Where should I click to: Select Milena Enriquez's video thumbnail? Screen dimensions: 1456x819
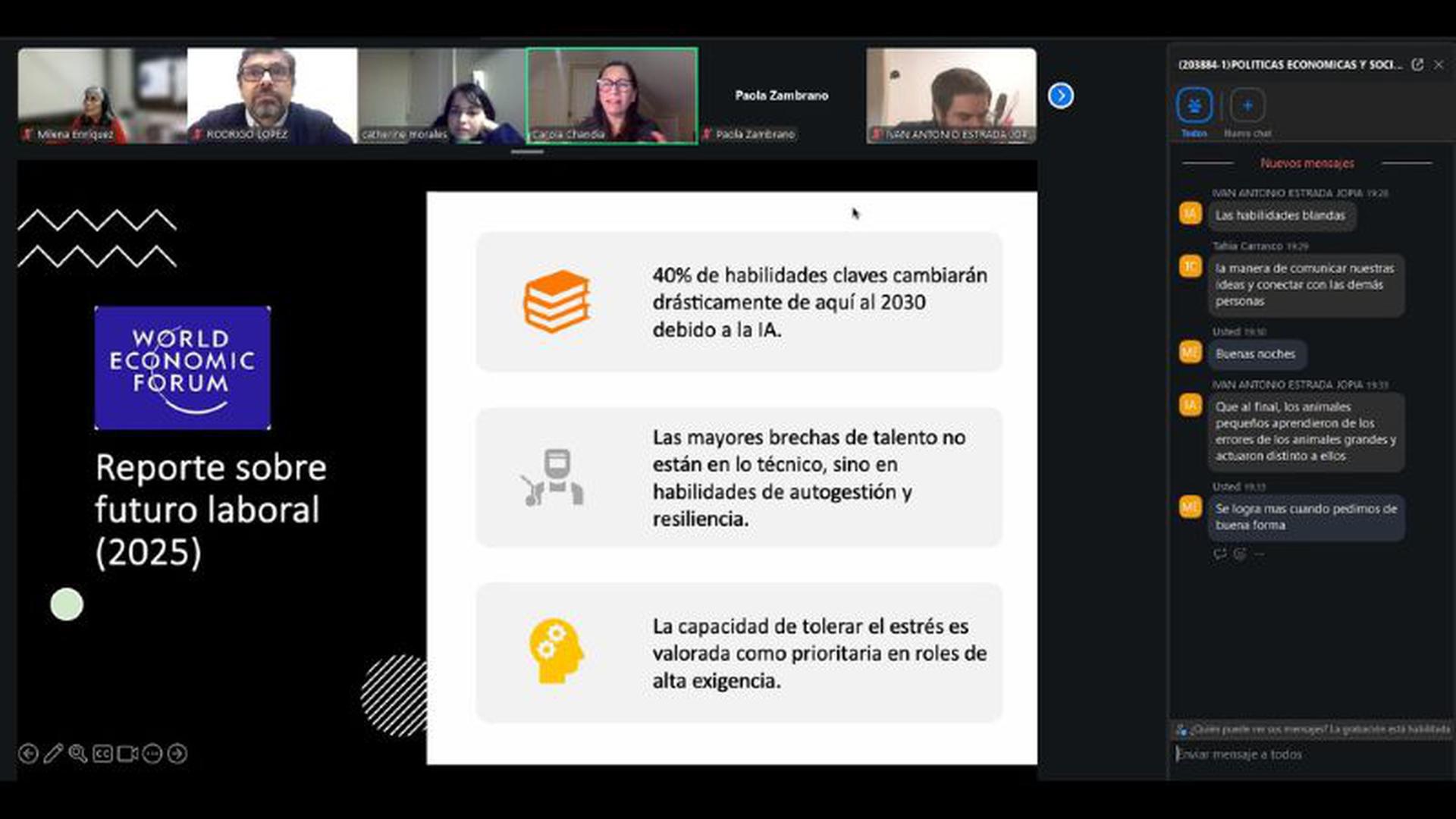[102, 96]
